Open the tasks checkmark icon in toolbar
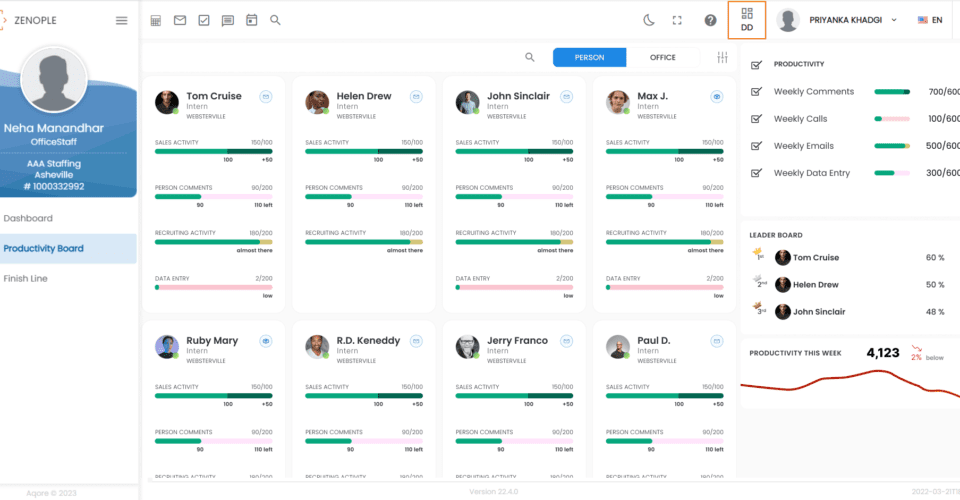 tap(204, 20)
